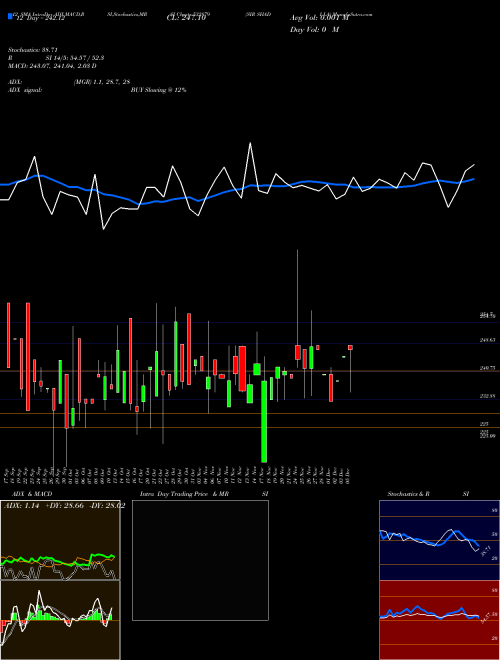Click the 'MACD: 243.07, 241.04, 2.03 D' line
Viewport: 500px width, 660px height.
pyautogui.click(x=52, y=66)
